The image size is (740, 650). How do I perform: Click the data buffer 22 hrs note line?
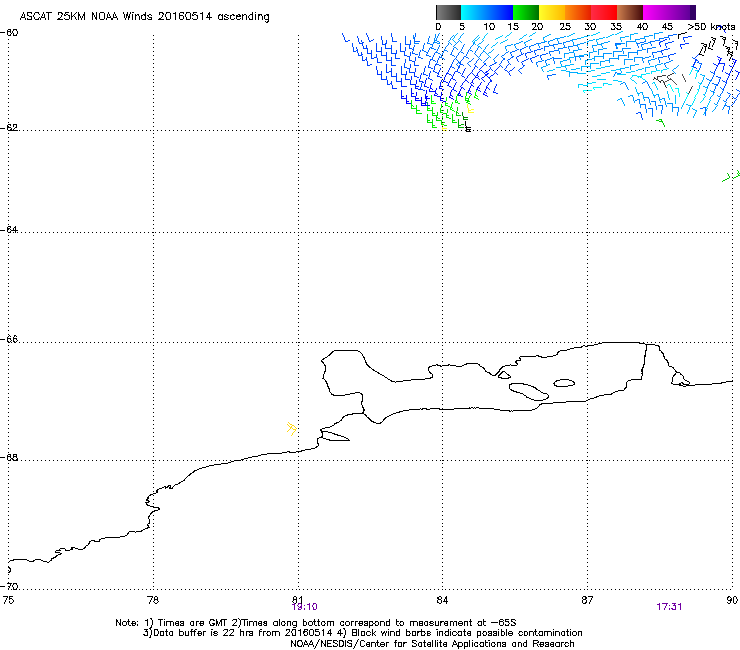click(x=362, y=633)
